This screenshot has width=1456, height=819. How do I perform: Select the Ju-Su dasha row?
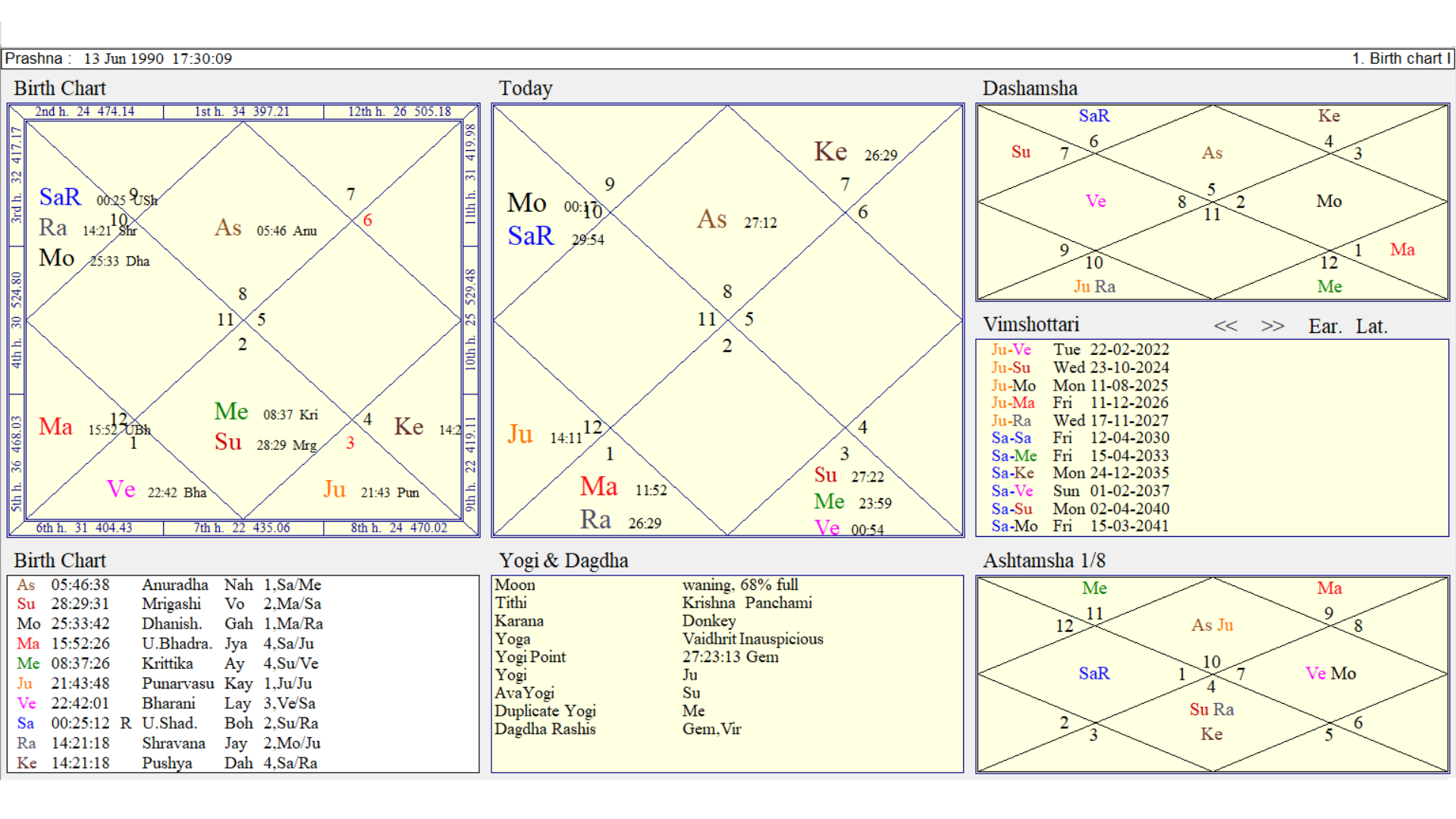(x=1080, y=367)
